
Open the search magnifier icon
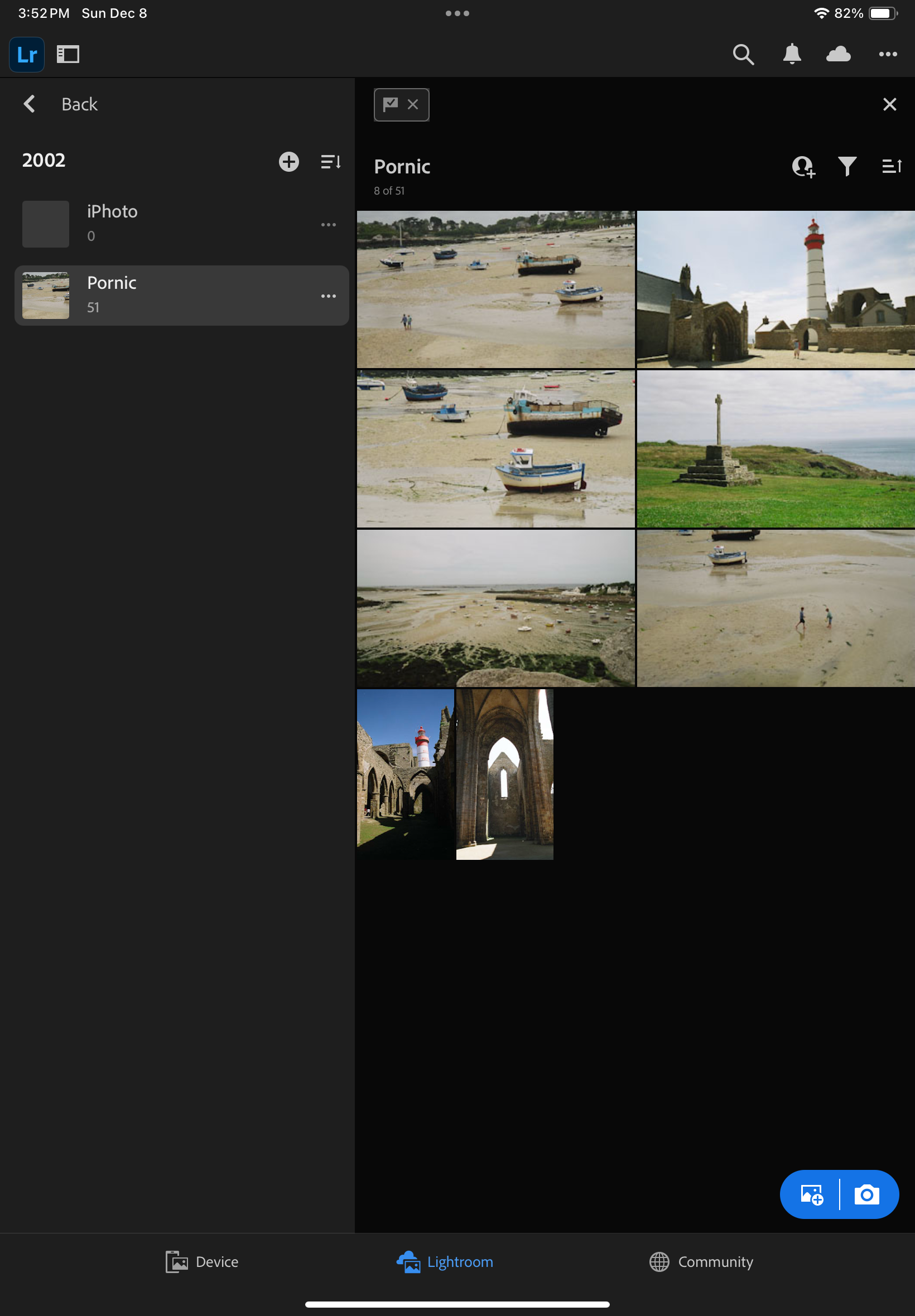pyautogui.click(x=743, y=55)
